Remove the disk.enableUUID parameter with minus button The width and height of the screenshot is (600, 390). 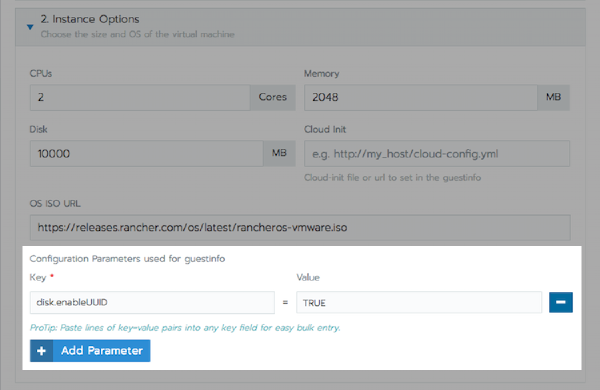click(x=561, y=302)
